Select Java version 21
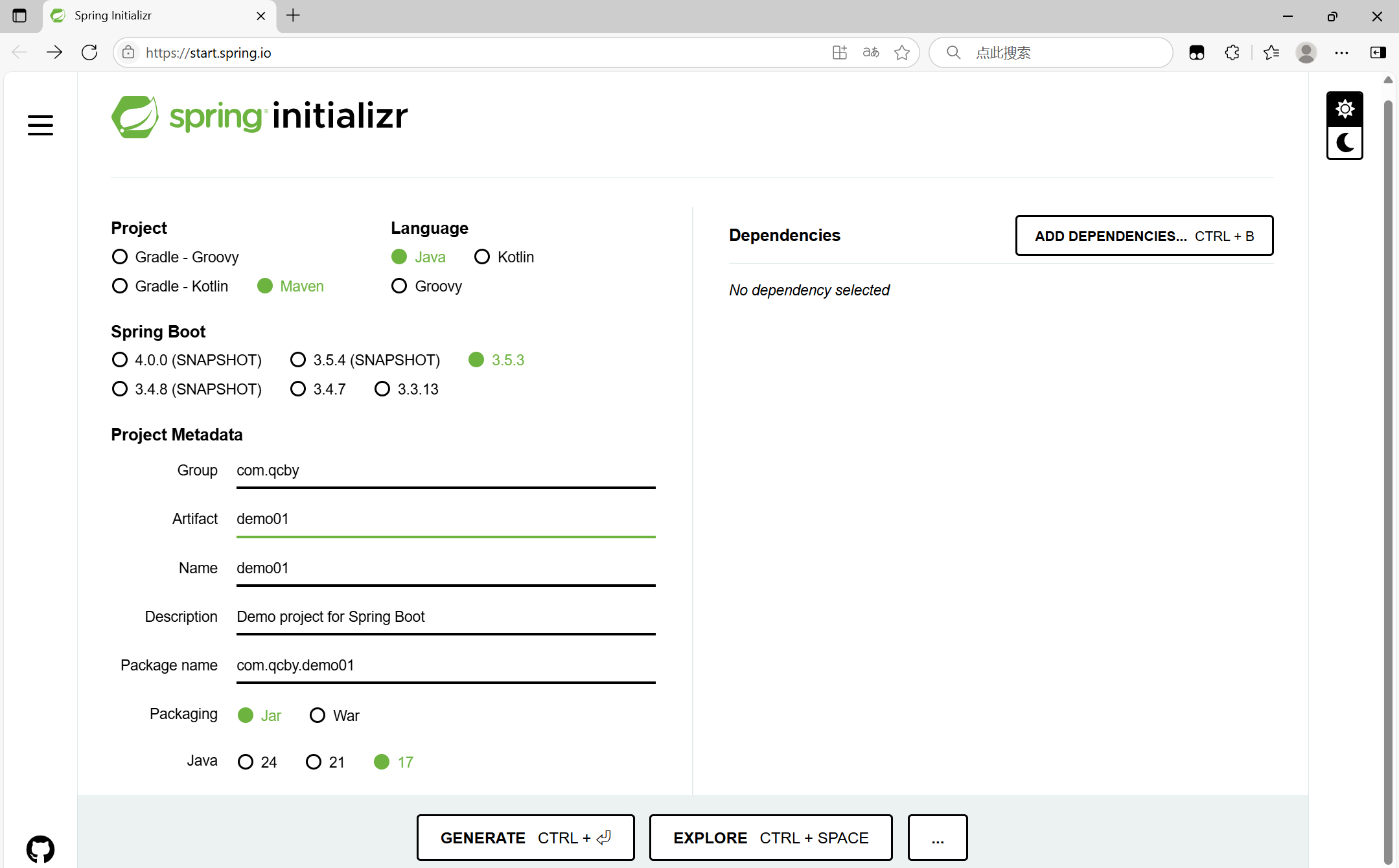The image size is (1399, 868). click(325, 762)
